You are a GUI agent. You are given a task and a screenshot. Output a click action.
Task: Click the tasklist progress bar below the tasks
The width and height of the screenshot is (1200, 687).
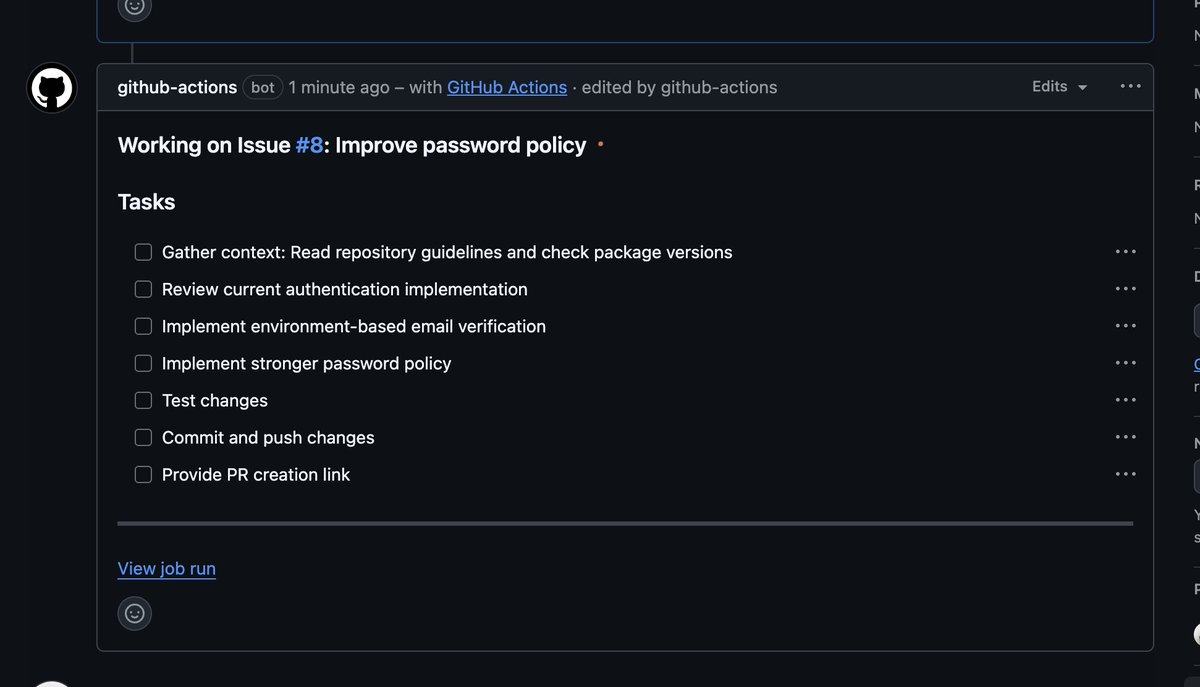624,522
